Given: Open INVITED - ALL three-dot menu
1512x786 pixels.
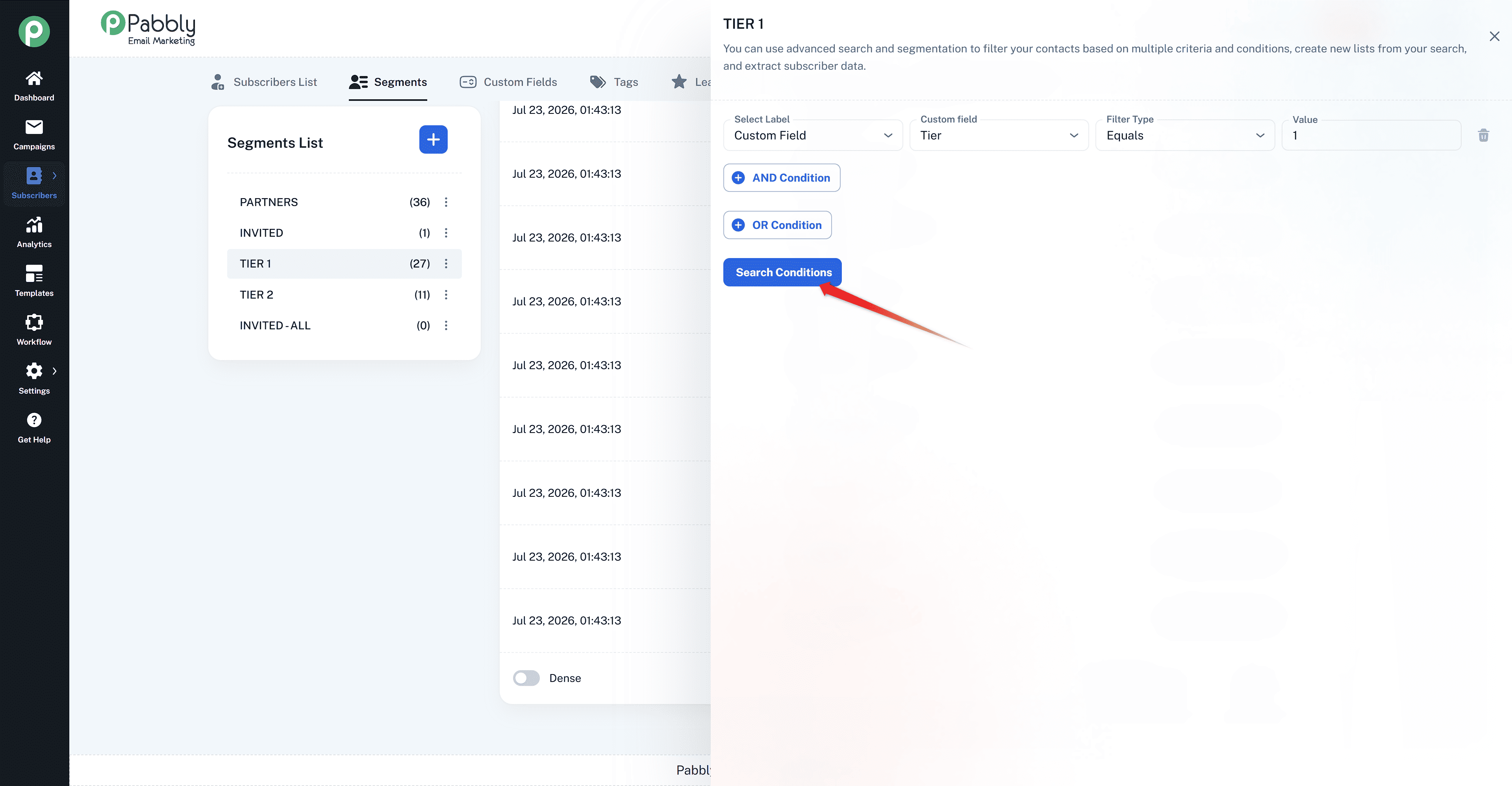Looking at the screenshot, I should [x=446, y=325].
